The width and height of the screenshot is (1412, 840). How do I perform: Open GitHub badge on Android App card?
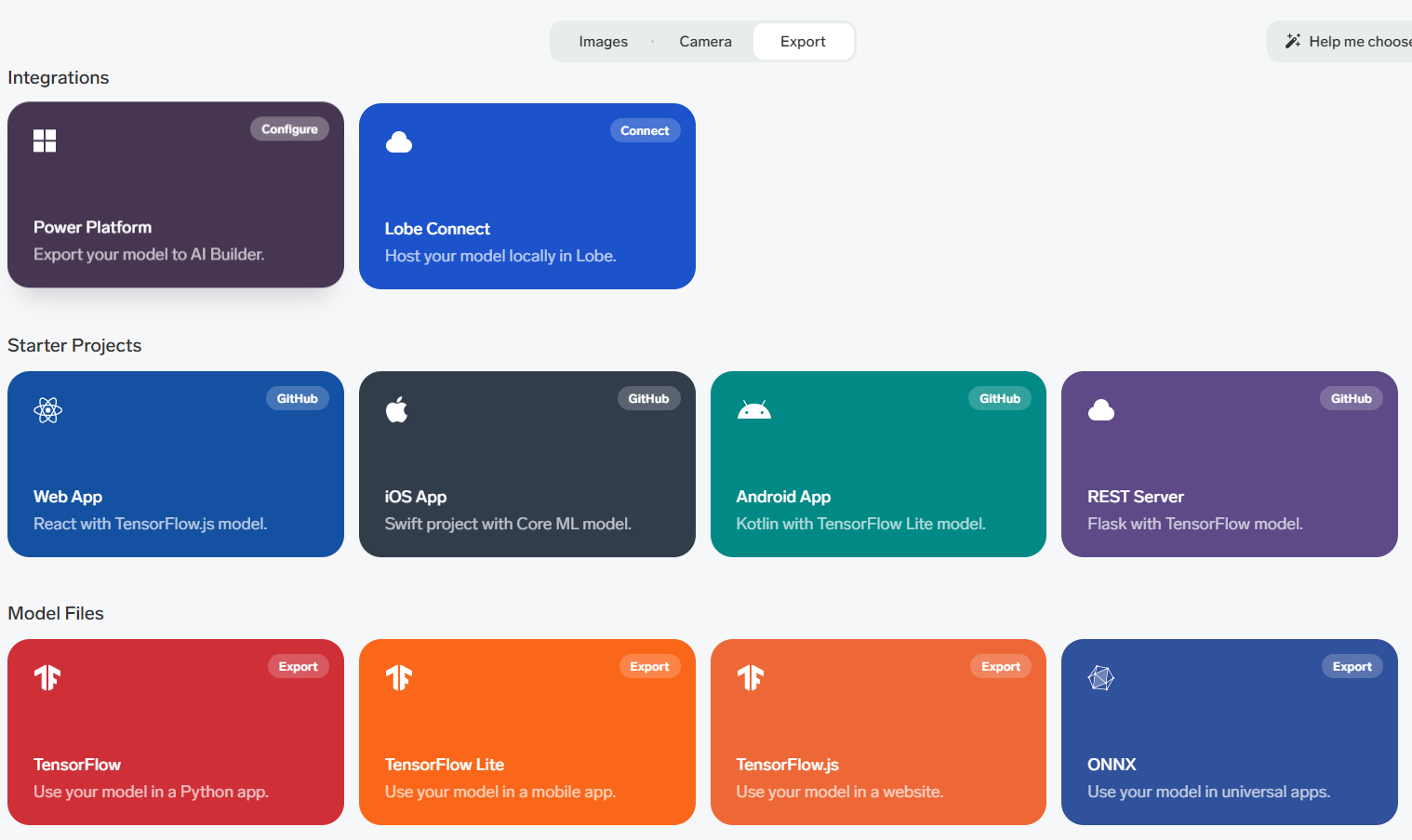[x=1000, y=399]
